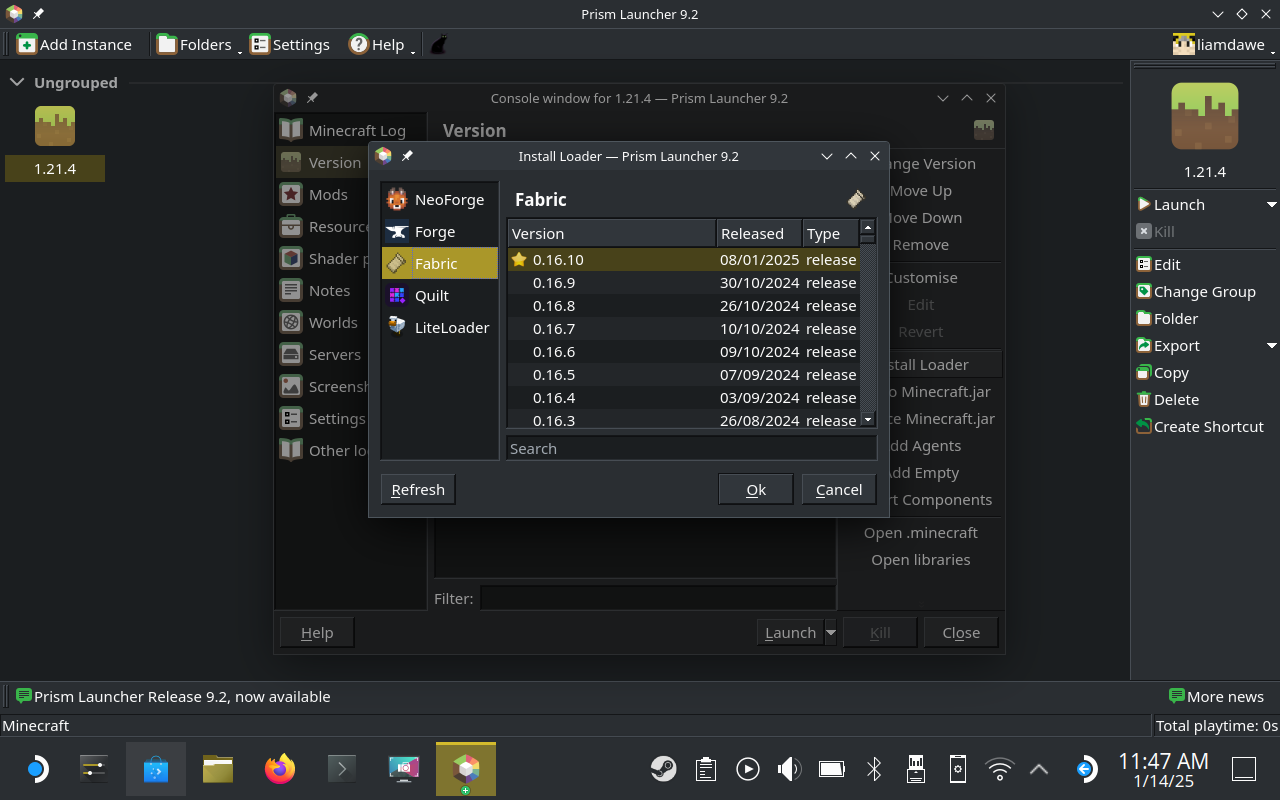Click the Steam tray icon
Screen dimensions: 1280x800
click(662, 769)
